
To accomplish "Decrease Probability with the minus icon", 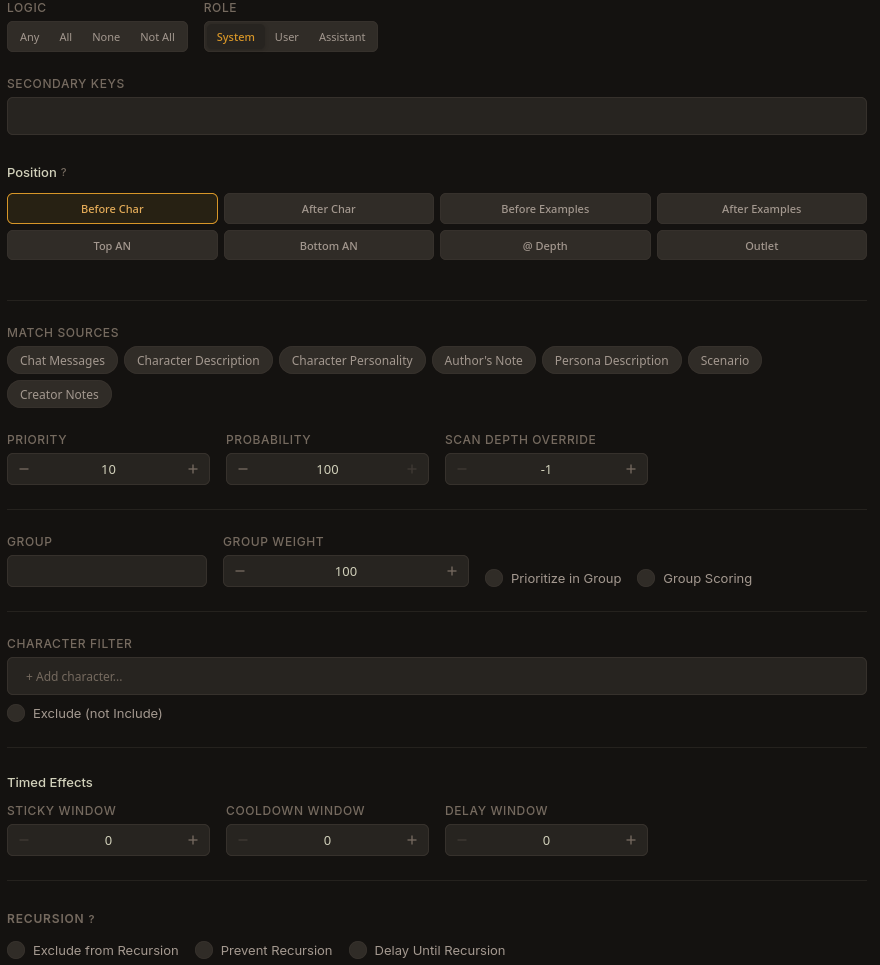I will 243,469.
